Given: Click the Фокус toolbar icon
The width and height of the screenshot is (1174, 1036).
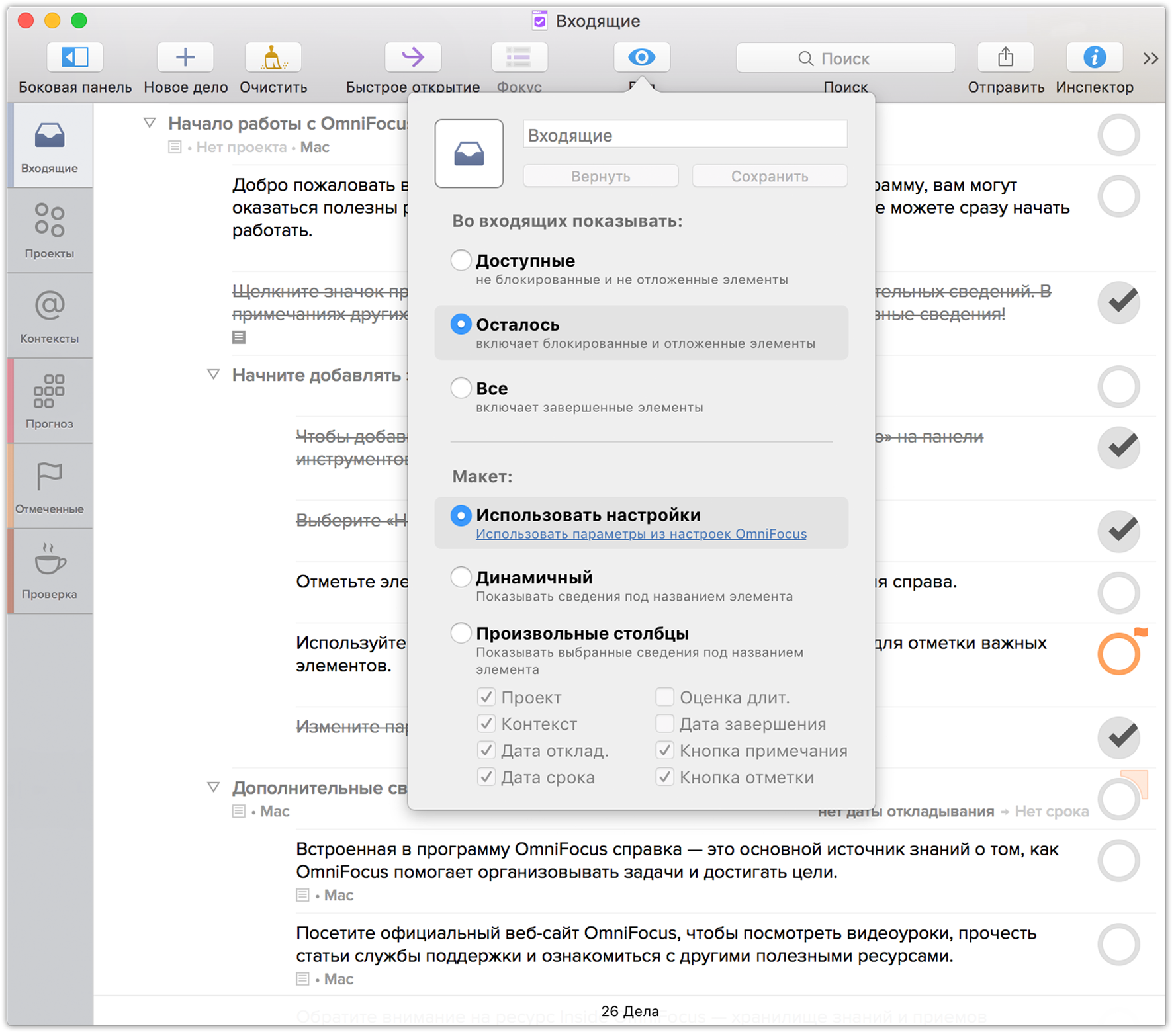Looking at the screenshot, I should [x=519, y=58].
